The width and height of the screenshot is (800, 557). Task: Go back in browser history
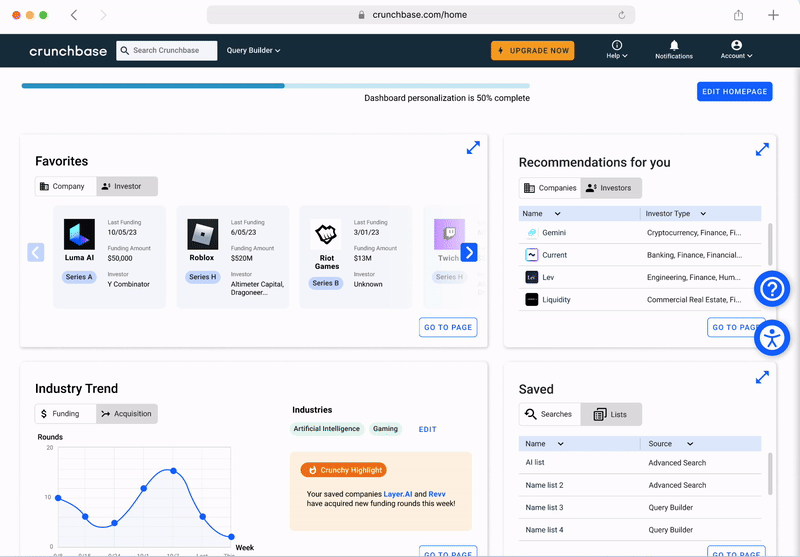click(74, 15)
